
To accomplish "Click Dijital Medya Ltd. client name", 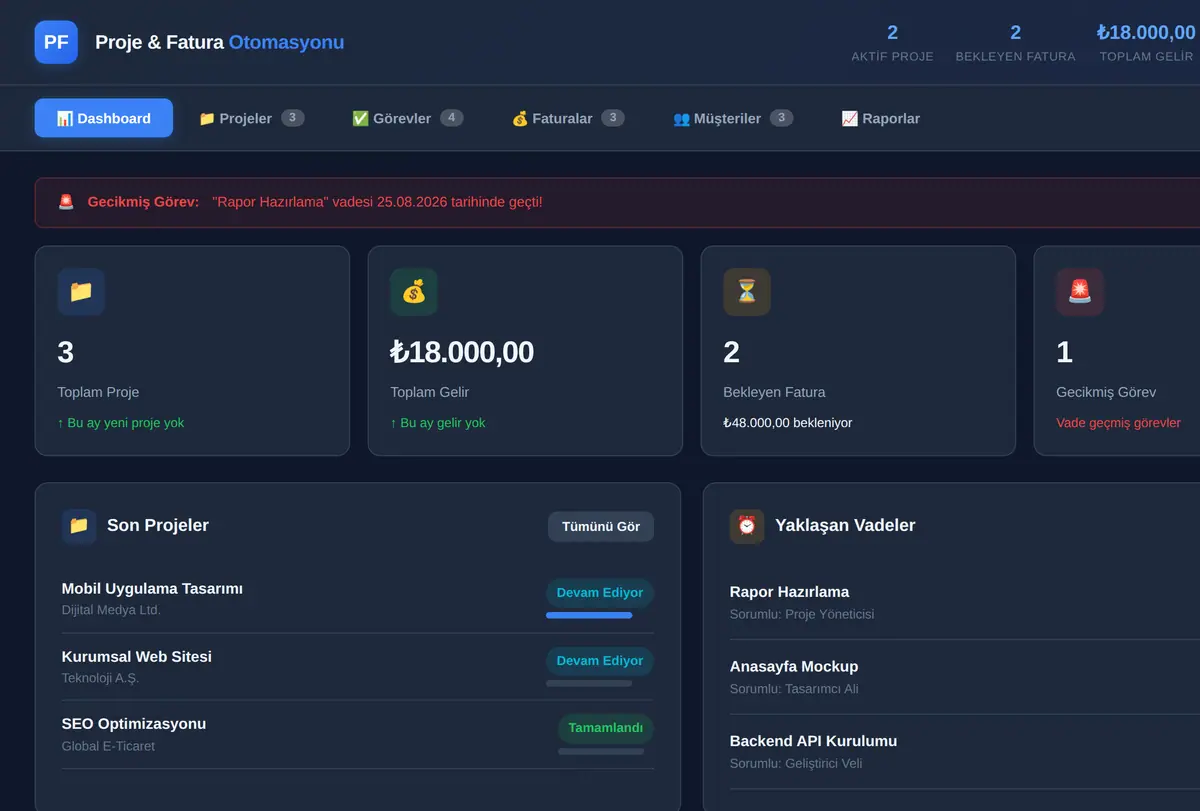I will click(x=111, y=610).
